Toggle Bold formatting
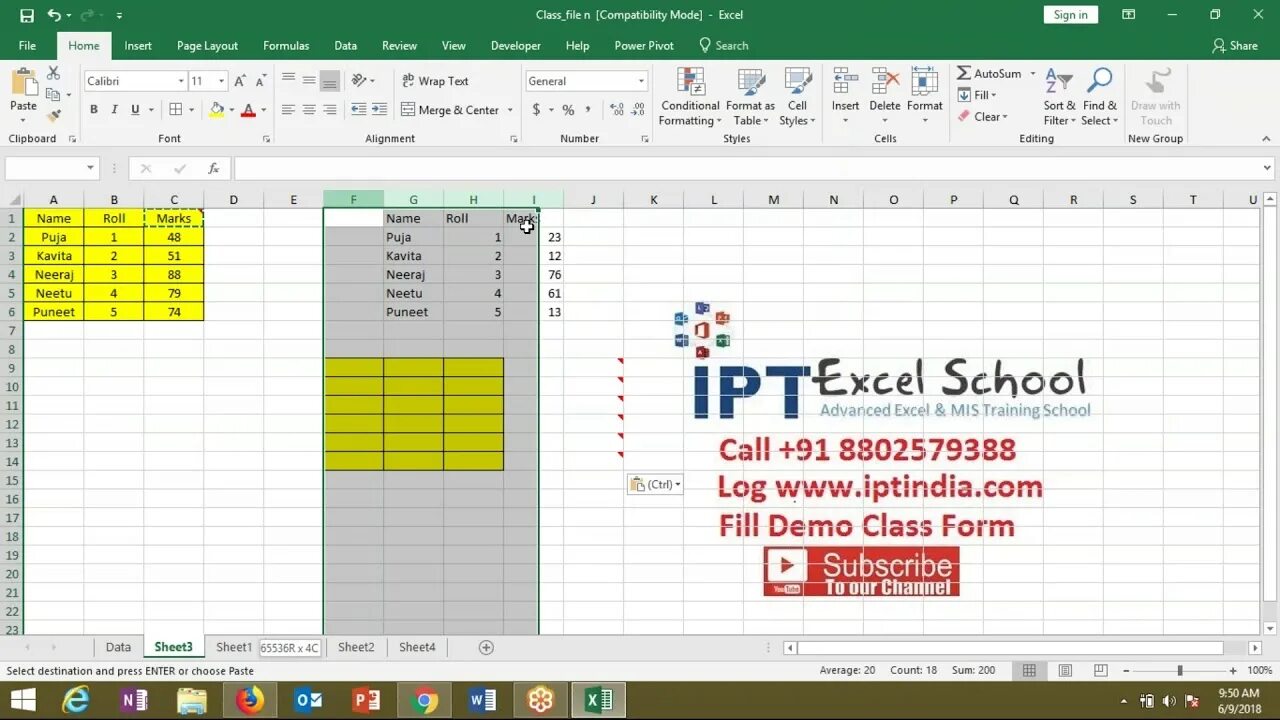This screenshot has height=720, width=1280. click(94, 110)
